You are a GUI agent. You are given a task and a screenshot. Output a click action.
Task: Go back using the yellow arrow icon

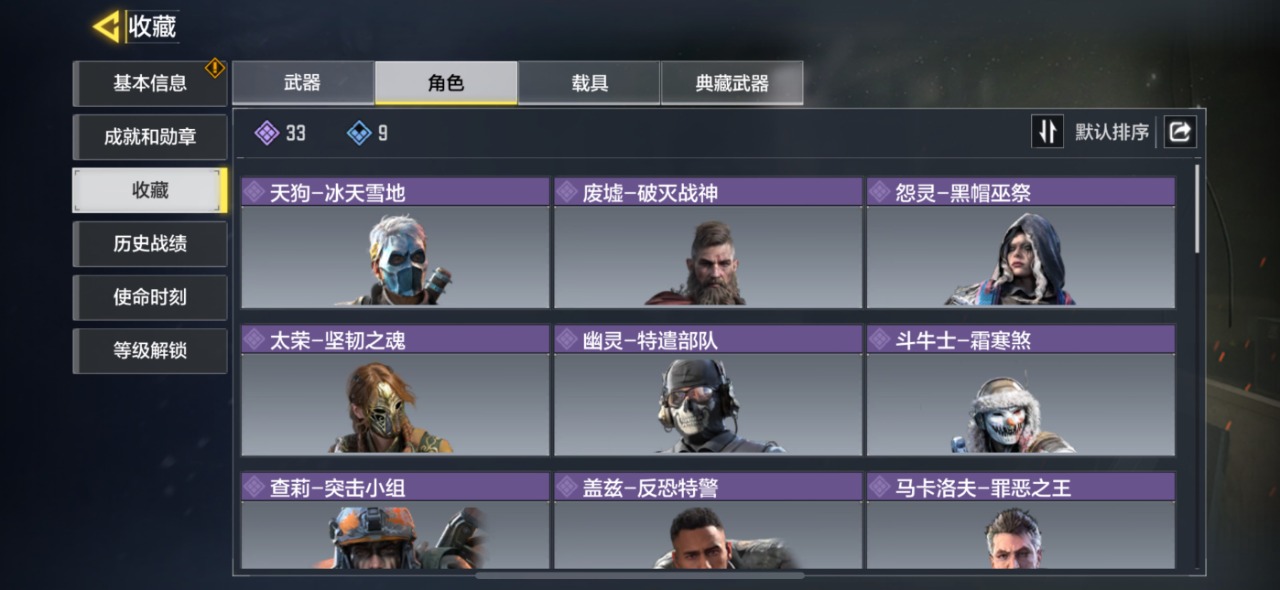click(x=106, y=27)
